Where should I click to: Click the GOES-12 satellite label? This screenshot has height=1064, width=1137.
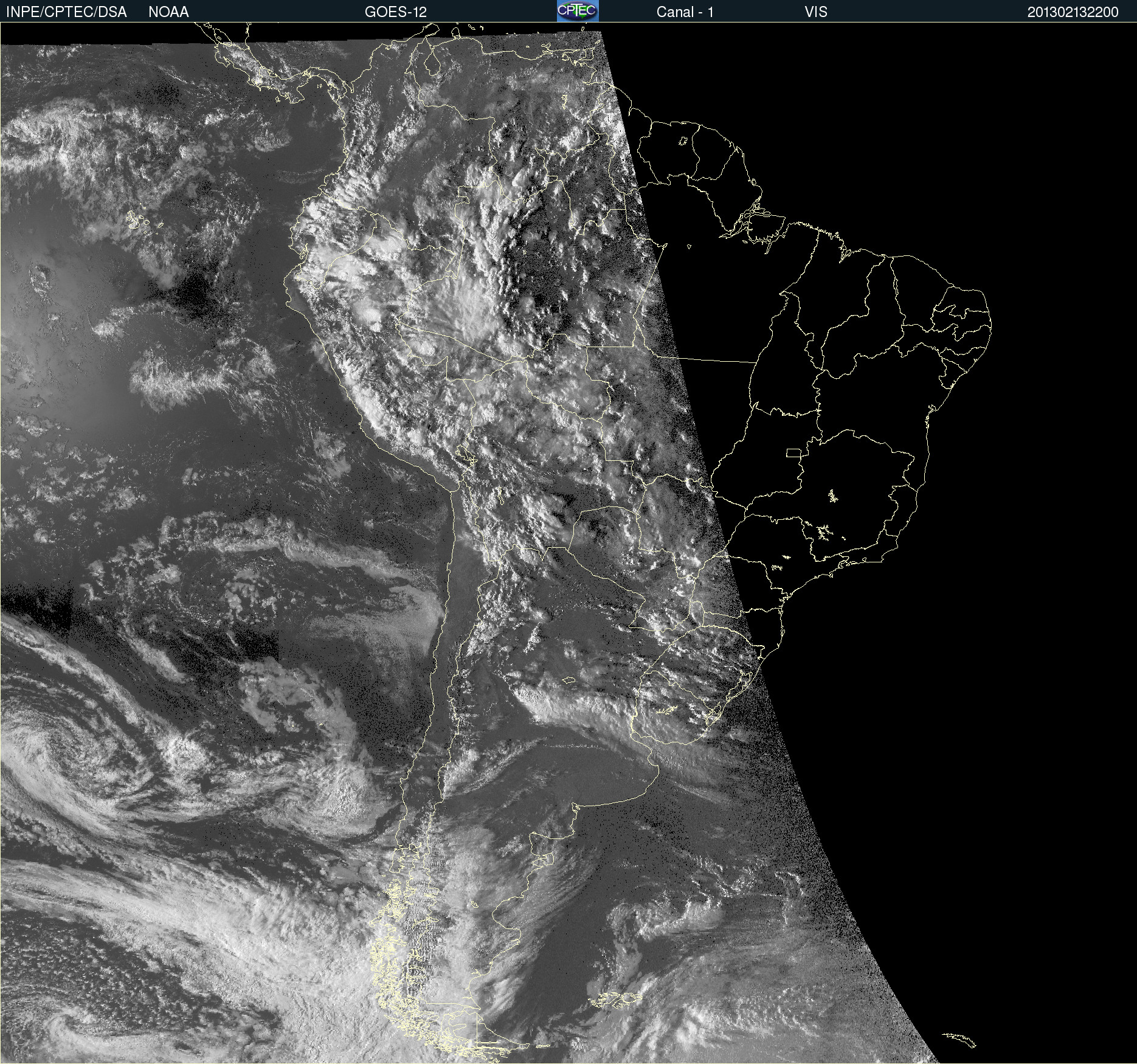coord(396,12)
